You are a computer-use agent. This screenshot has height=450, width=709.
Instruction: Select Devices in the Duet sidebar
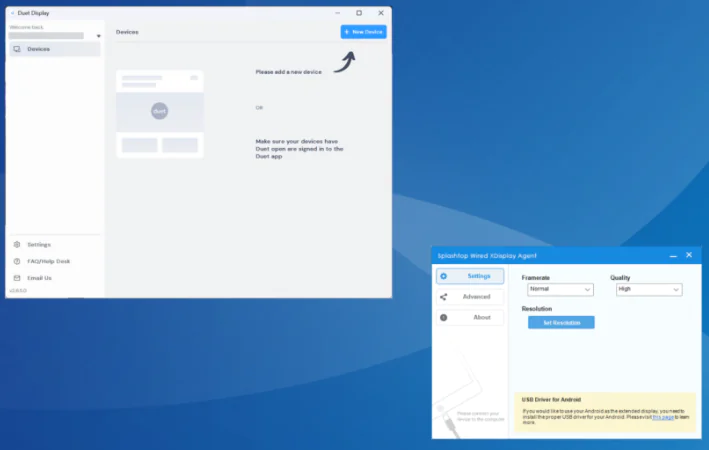pyautogui.click(x=55, y=49)
